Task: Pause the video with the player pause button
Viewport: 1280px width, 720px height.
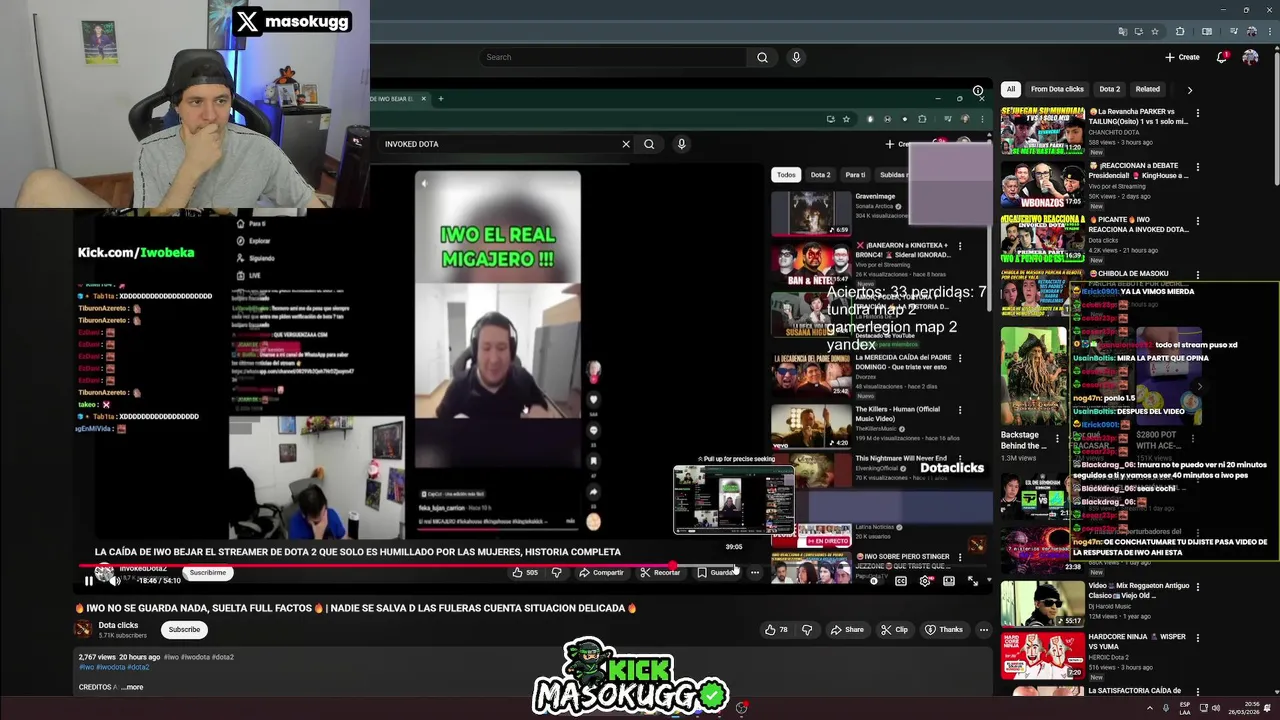Action: pyautogui.click(x=88, y=581)
